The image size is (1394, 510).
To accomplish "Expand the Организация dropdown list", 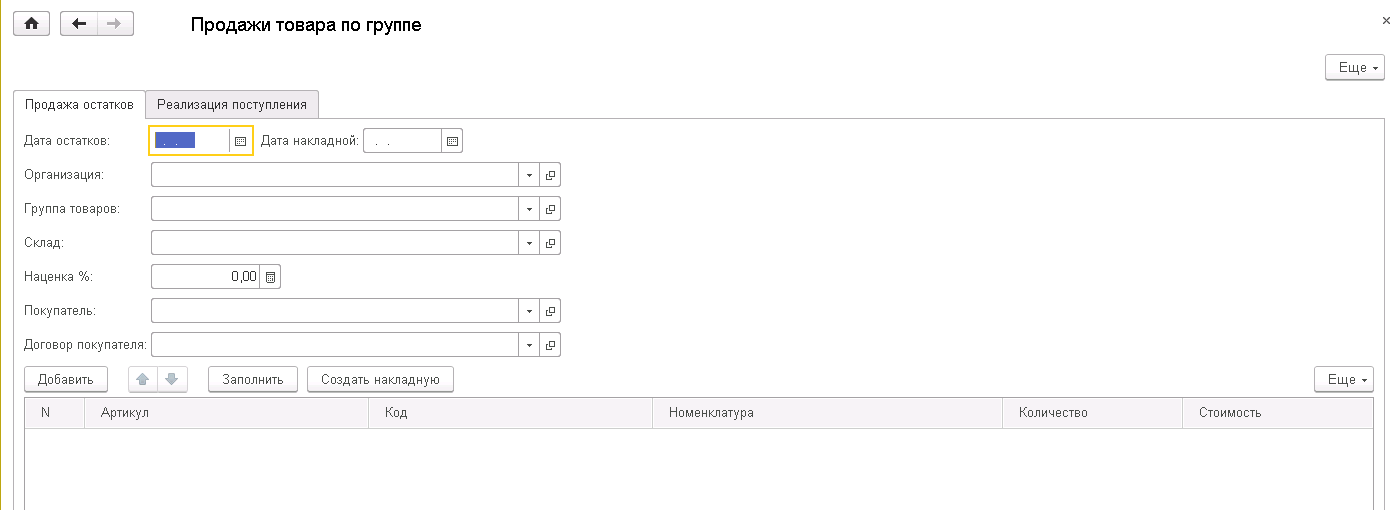I will (x=529, y=175).
